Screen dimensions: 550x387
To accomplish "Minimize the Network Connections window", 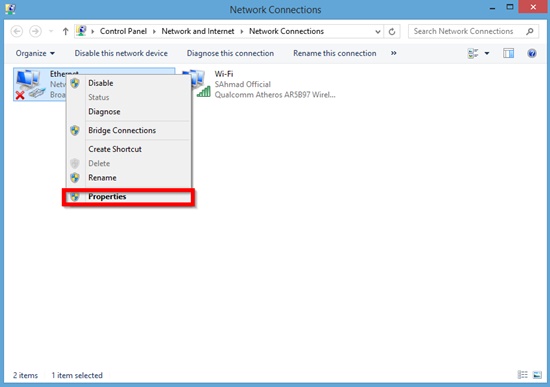I will point(492,8).
